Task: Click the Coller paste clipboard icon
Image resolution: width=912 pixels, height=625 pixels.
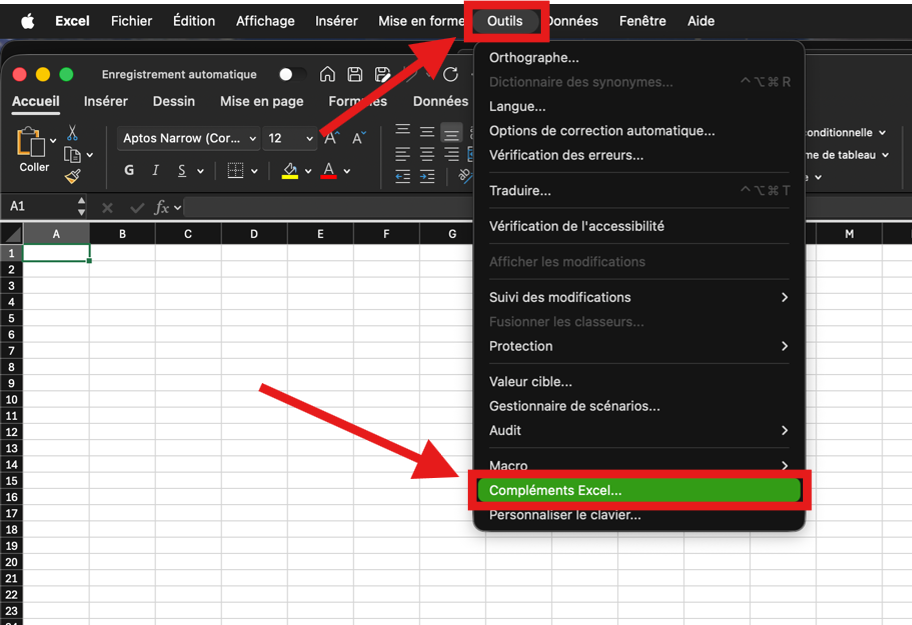Action: [x=30, y=142]
